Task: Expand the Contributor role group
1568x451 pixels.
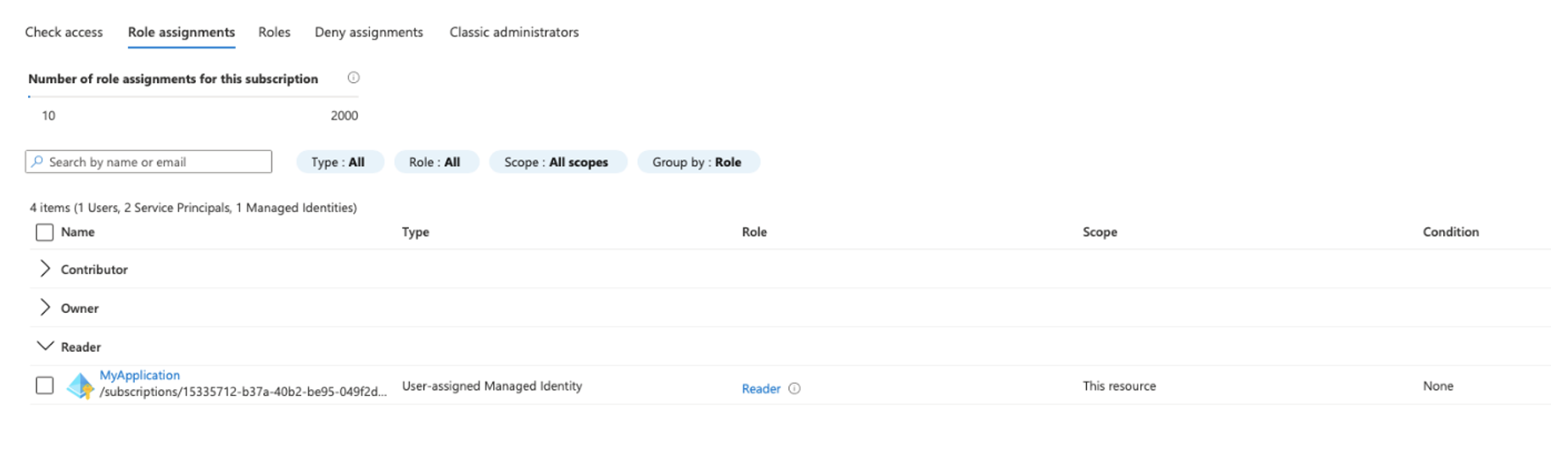Action: (45, 269)
